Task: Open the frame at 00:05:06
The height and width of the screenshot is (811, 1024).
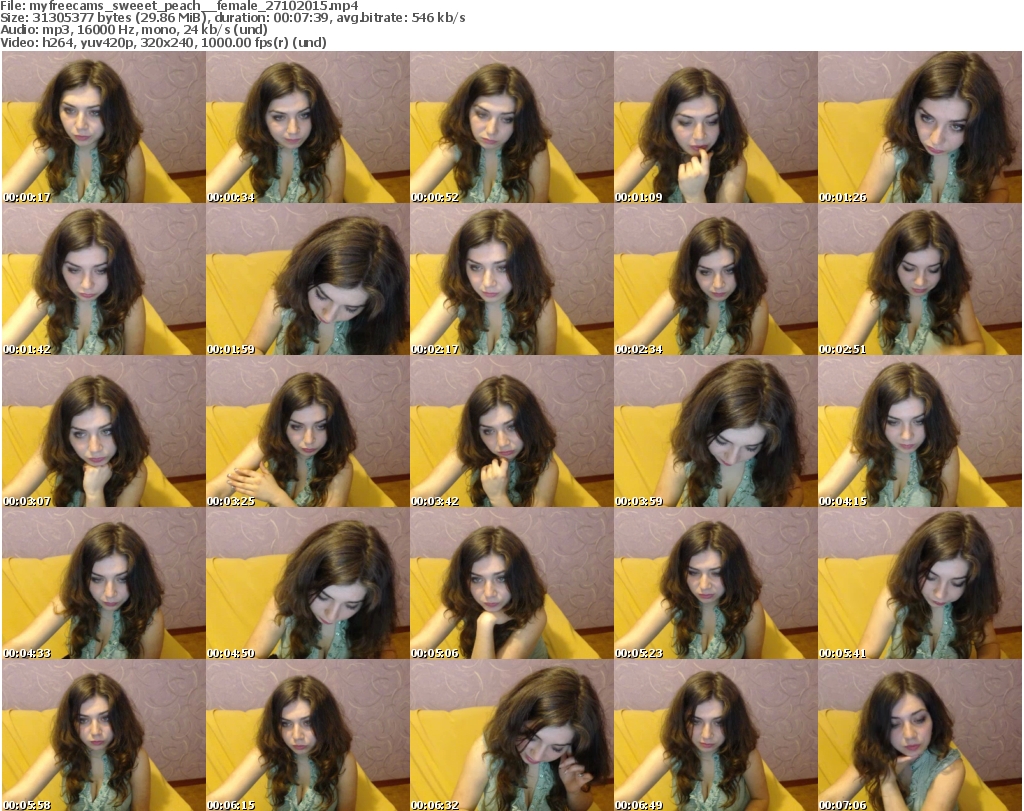Action: click(x=512, y=583)
